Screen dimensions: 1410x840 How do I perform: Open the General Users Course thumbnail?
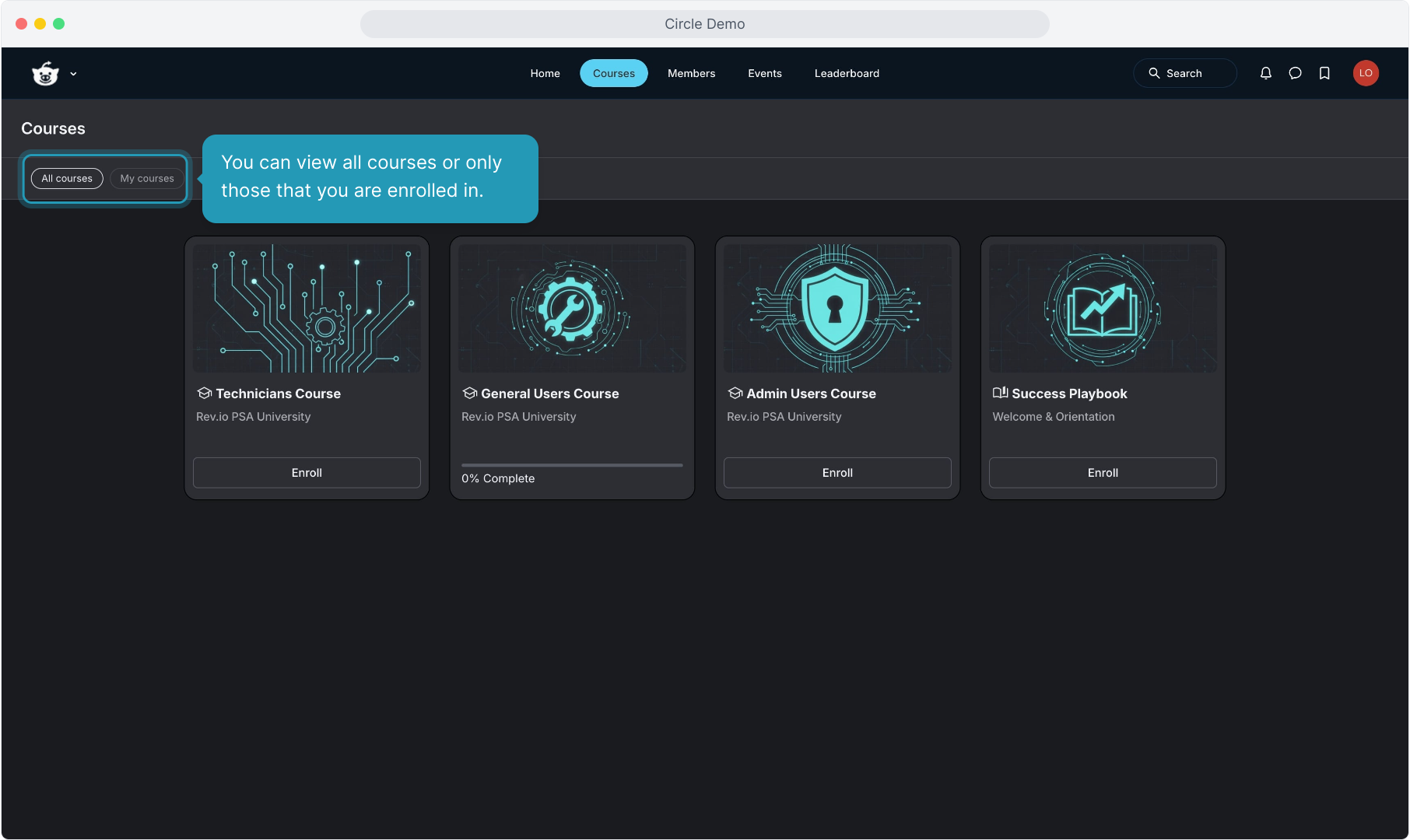click(572, 308)
